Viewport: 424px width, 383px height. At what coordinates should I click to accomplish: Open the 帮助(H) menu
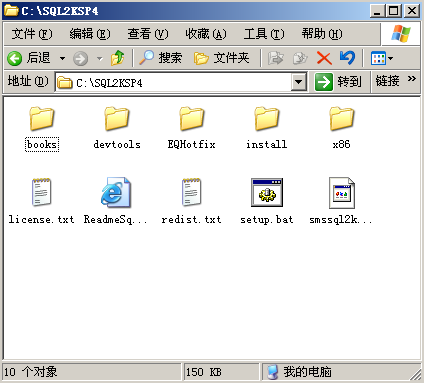322,34
